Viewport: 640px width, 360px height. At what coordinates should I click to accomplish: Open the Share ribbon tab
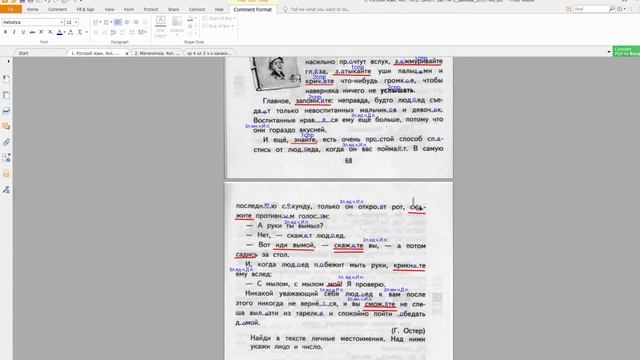pyautogui.click(x=173, y=9)
